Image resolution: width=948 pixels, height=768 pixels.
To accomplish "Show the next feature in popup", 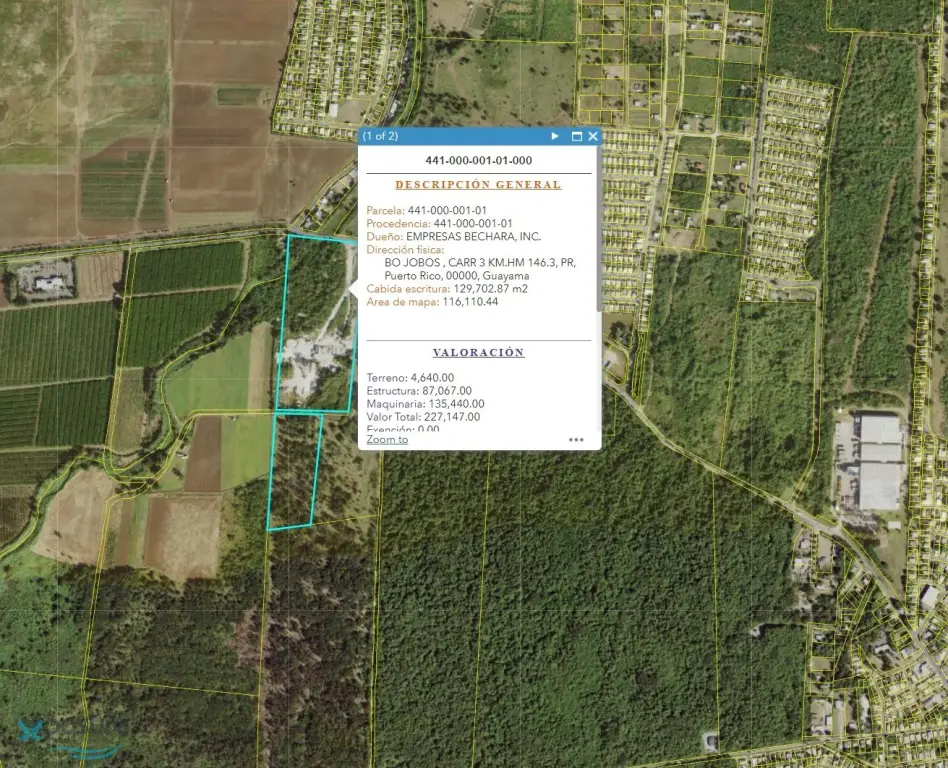I will click(555, 136).
